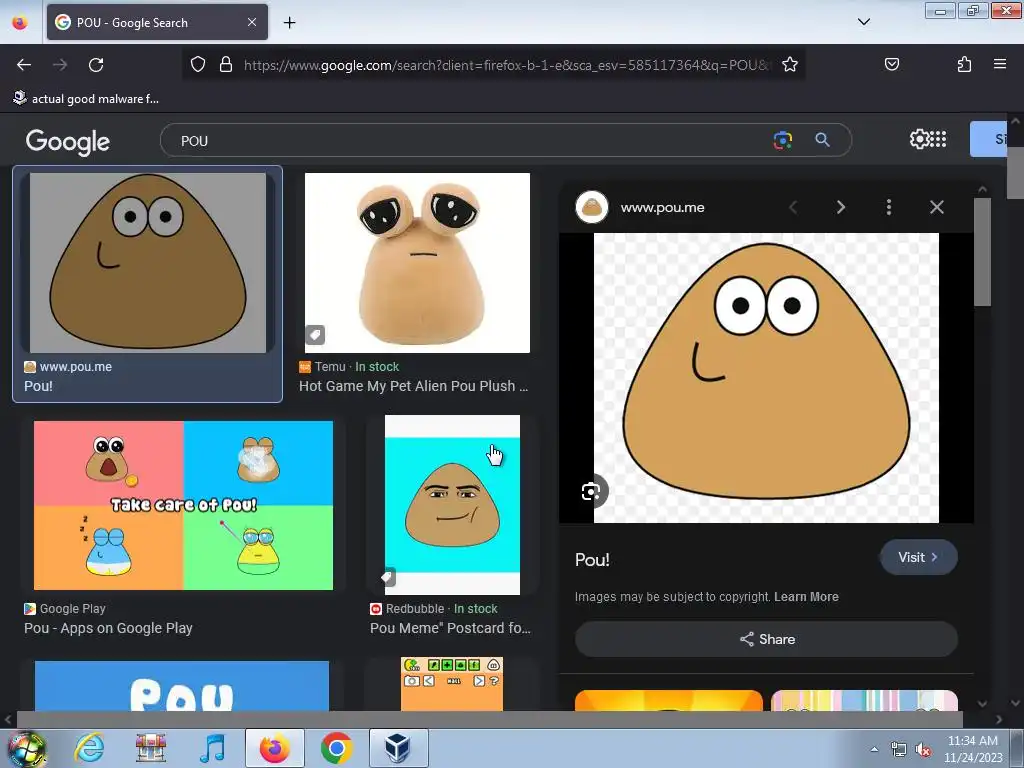This screenshot has width=1024, height=768.
Task: Click the Share button
Action: 766,639
